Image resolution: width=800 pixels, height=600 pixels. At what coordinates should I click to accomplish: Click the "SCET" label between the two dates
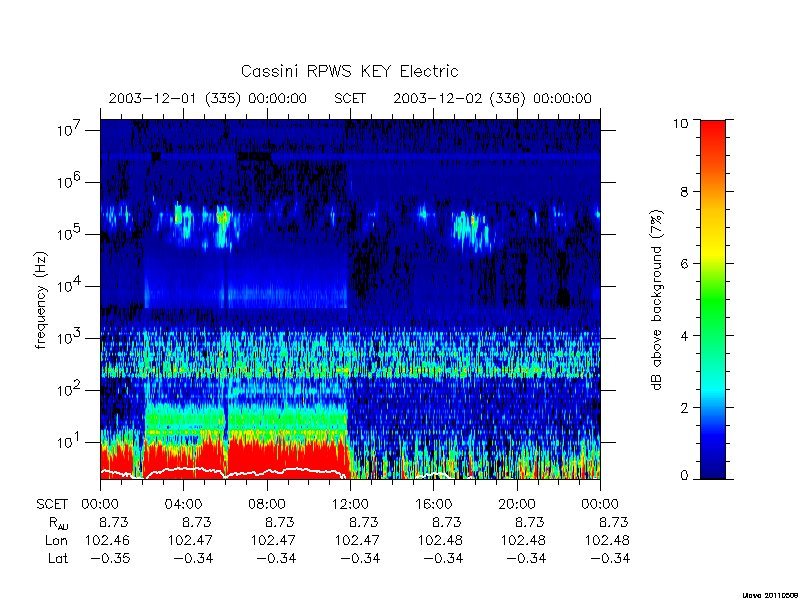tap(350, 98)
